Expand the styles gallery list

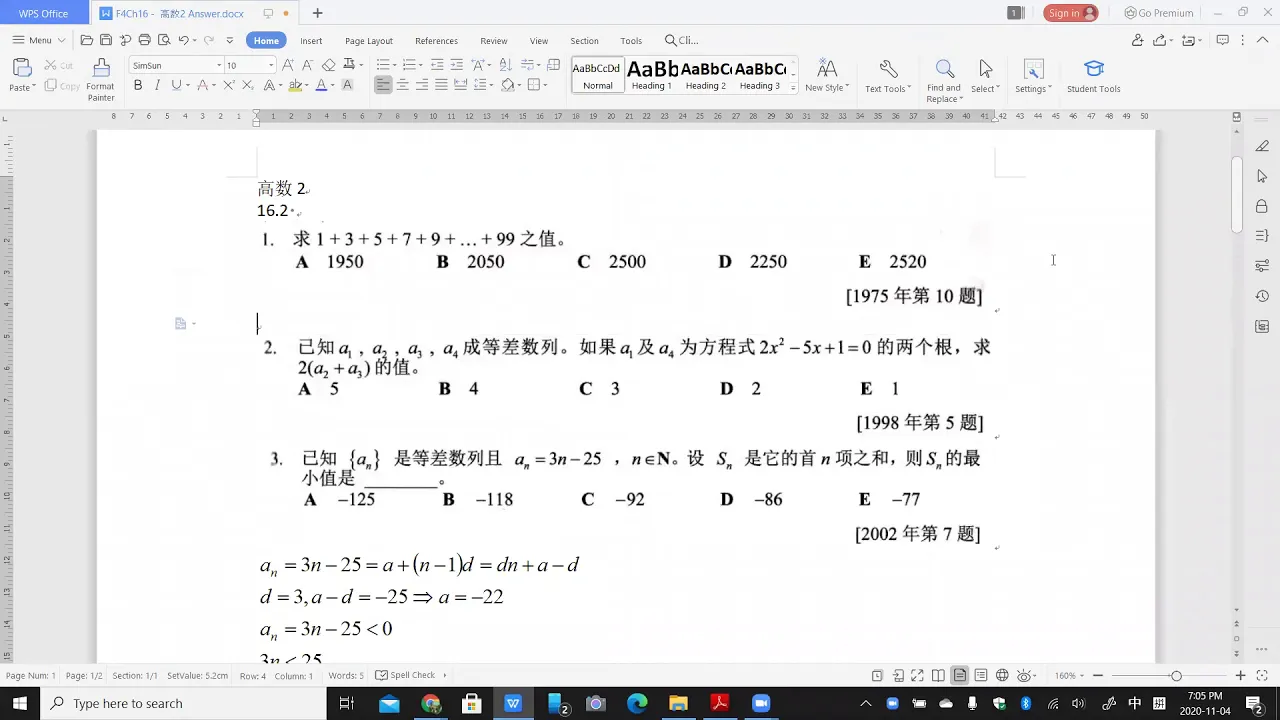pos(793,88)
